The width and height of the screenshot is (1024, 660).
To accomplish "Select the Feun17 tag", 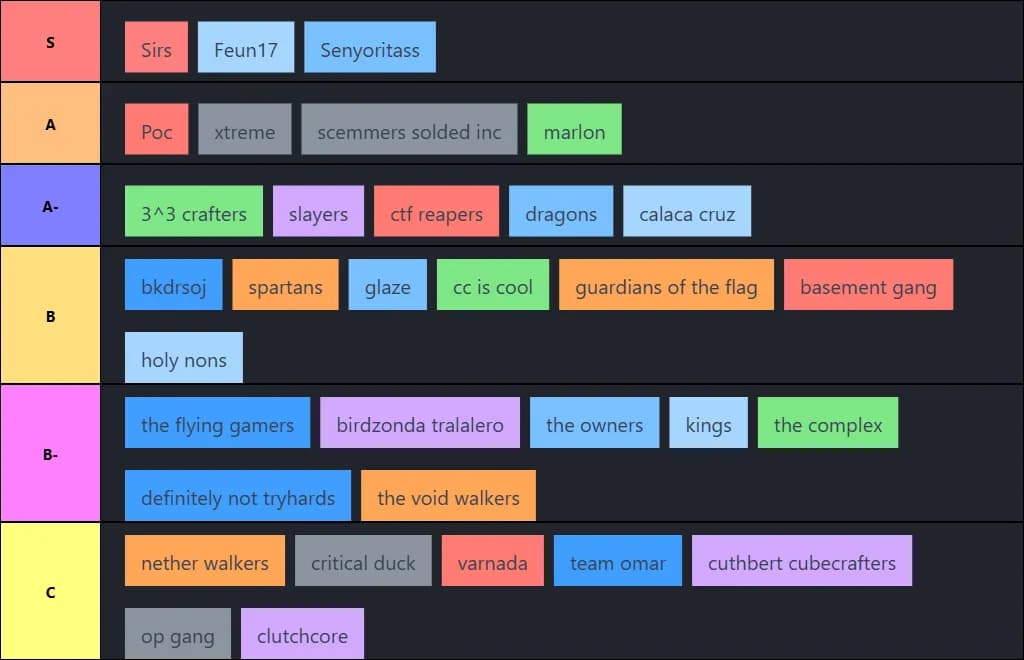I will (246, 48).
